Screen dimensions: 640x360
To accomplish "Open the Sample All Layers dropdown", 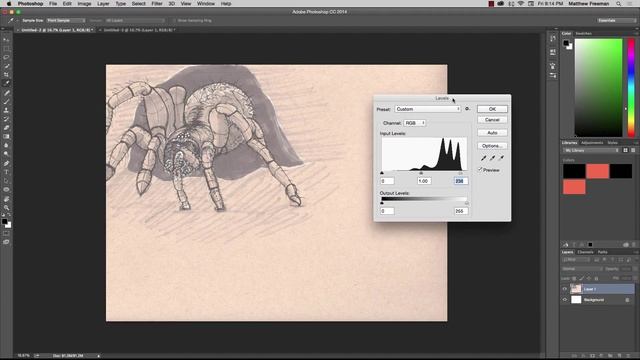I will (135, 20).
